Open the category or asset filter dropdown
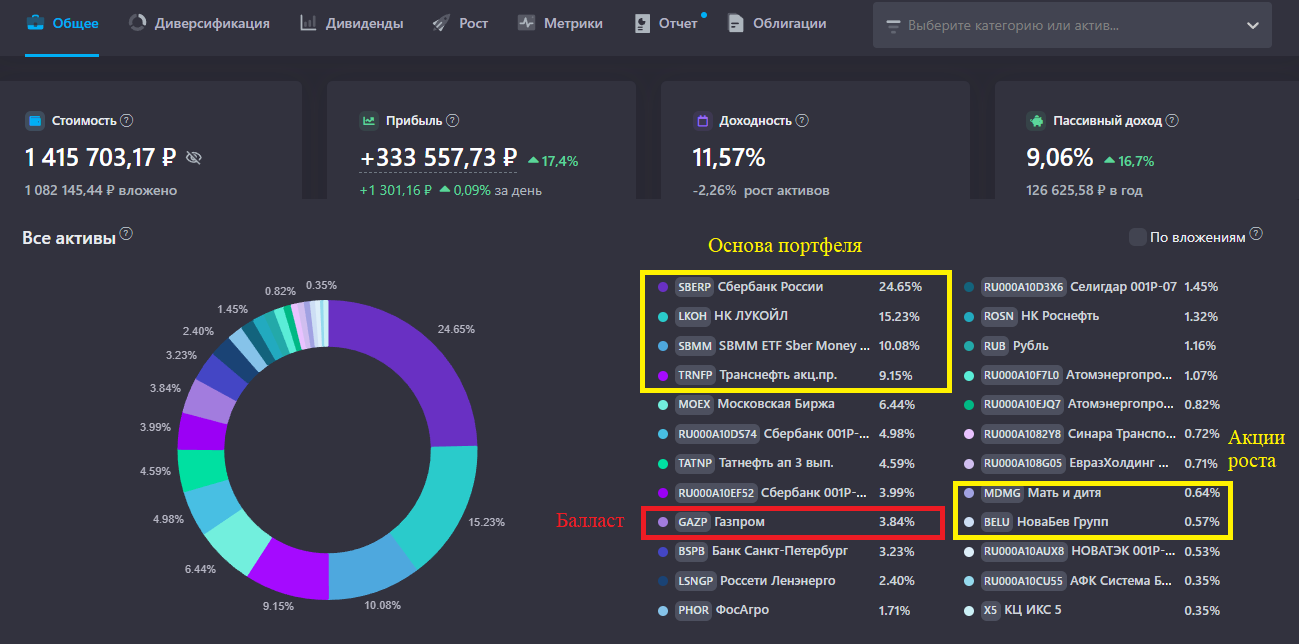Image resolution: width=1299 pixels, height=644 pixels. point(1072,25)
